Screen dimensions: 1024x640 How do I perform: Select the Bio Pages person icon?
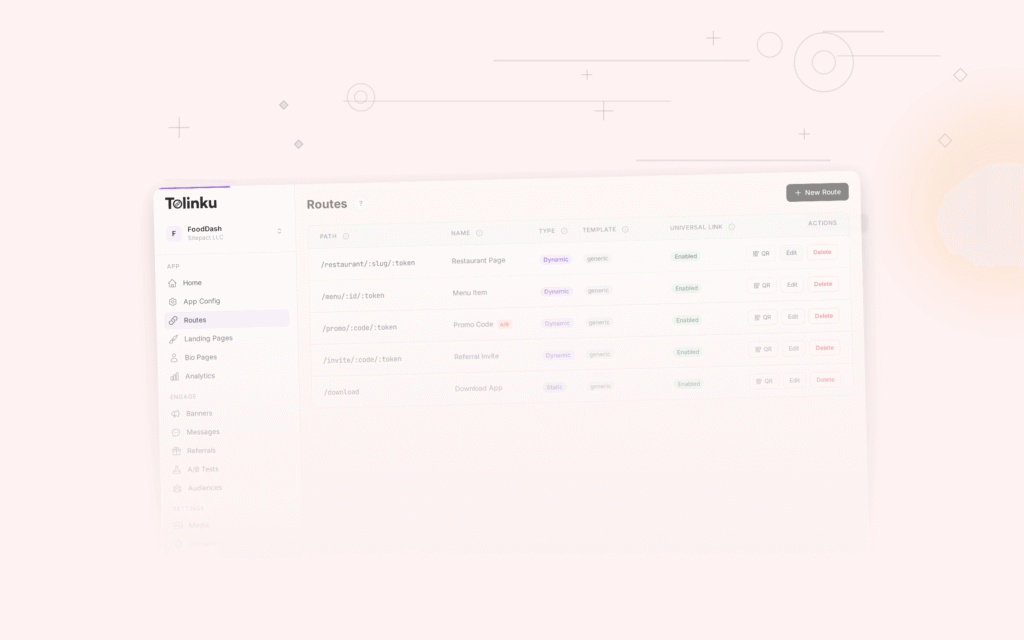(173, 357)
